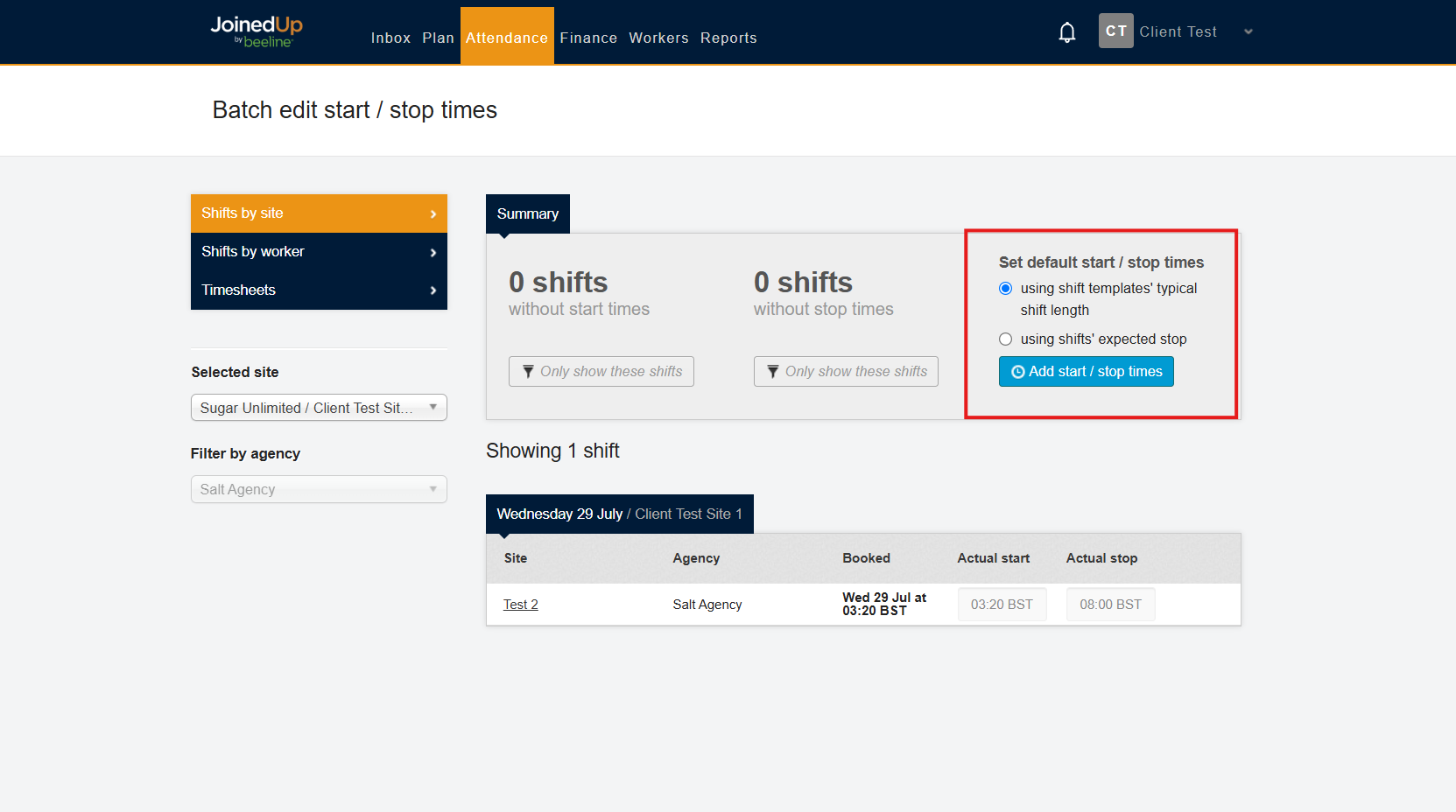Select the Summary tab
The image size is (1456, 812).
pos(528,213)
